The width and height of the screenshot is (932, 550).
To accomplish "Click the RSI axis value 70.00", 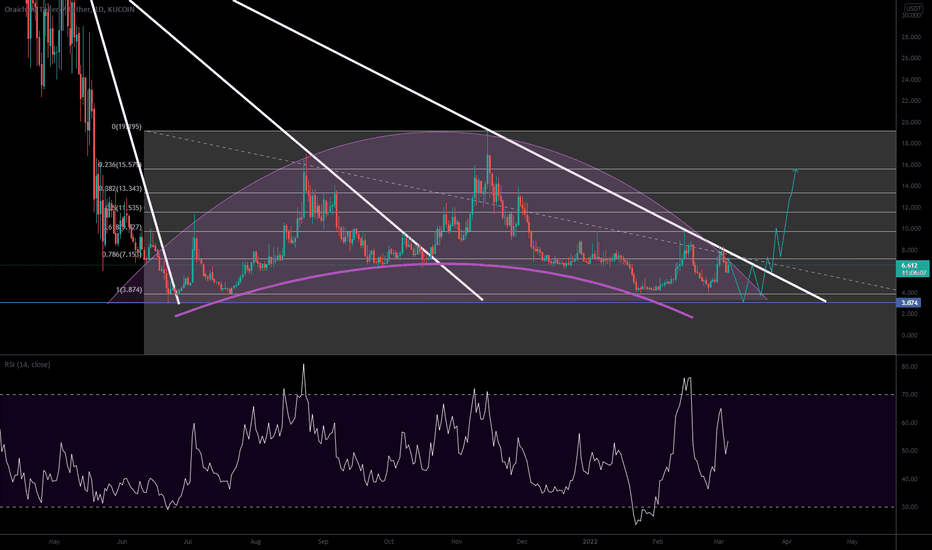I will click(910, 395).
